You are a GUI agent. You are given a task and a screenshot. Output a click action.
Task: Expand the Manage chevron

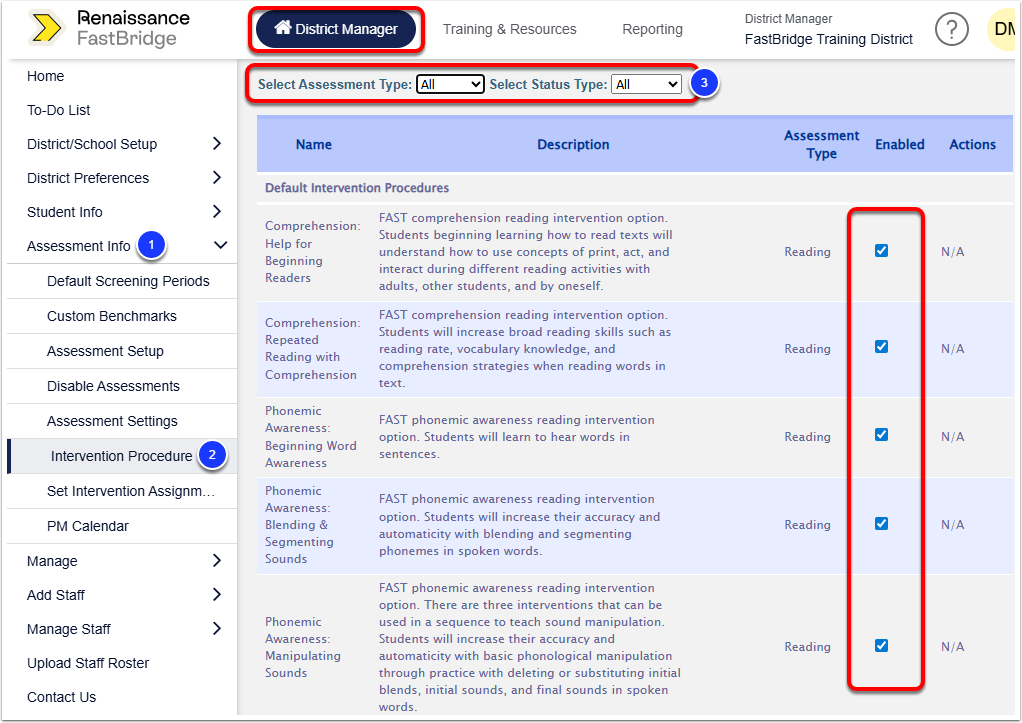pos(217,561)
